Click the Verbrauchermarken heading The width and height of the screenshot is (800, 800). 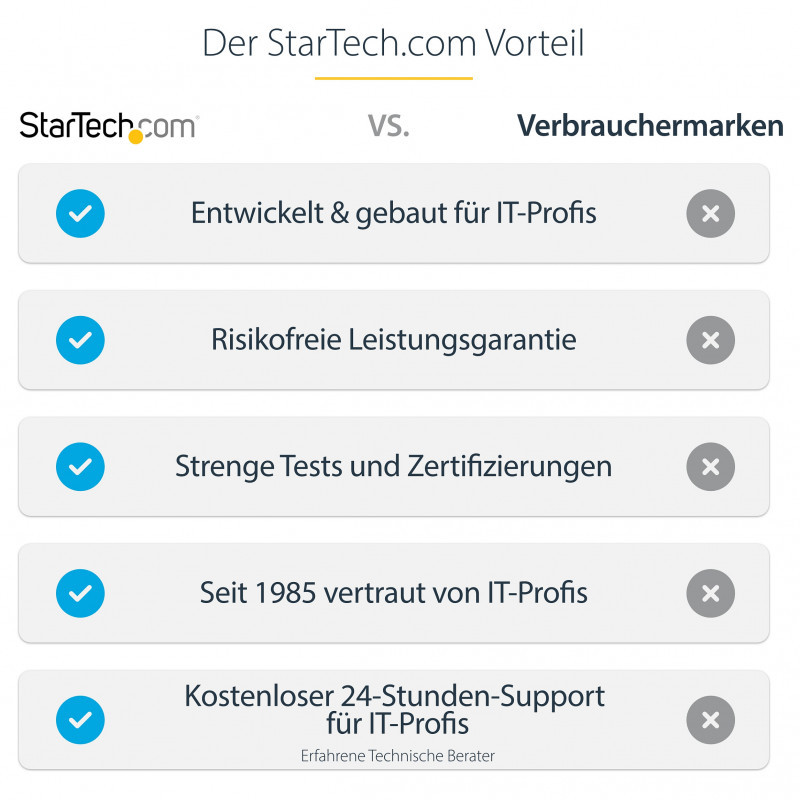pos(650,127)
